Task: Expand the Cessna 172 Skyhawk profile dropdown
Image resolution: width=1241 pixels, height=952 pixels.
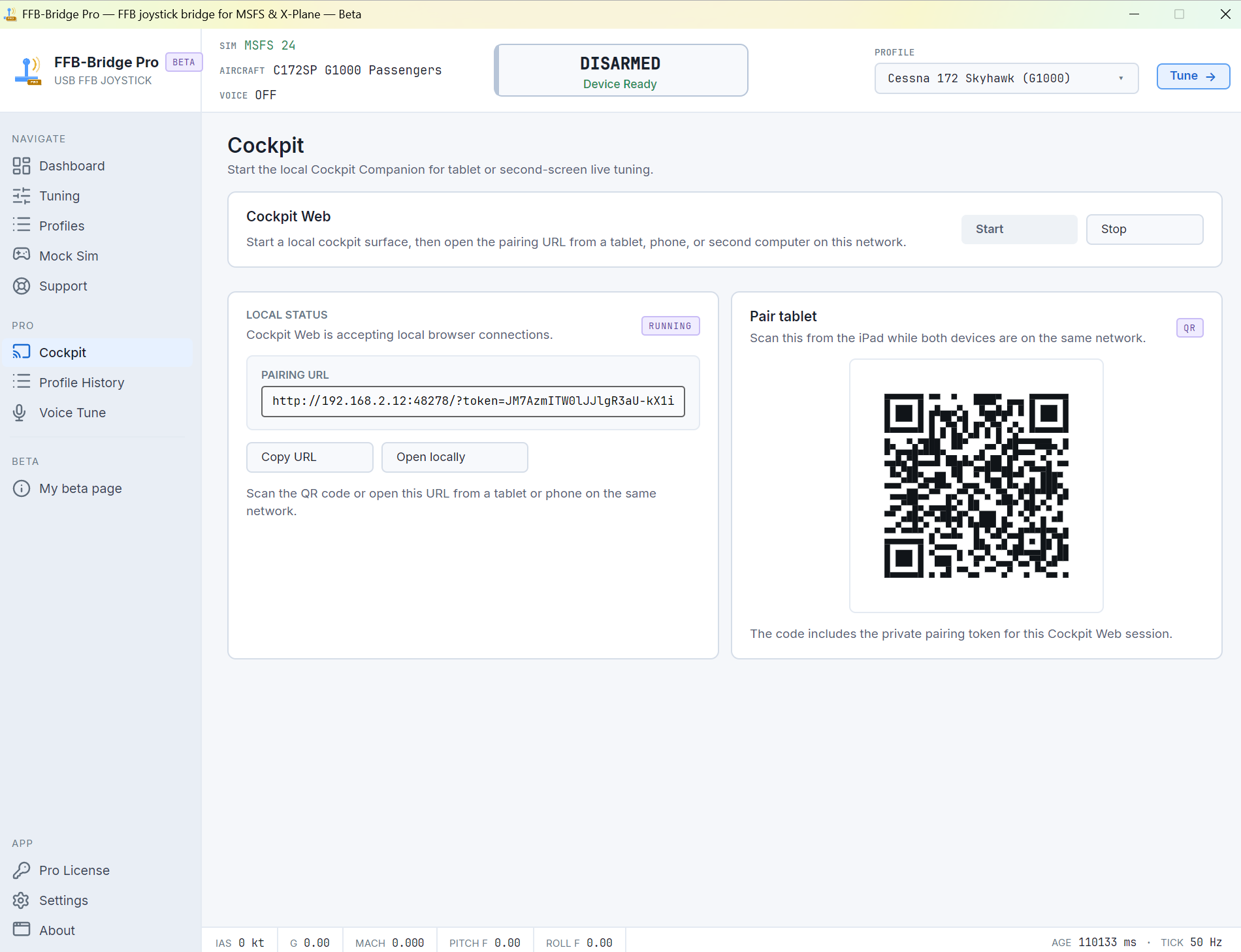Action: (1006, 78)
